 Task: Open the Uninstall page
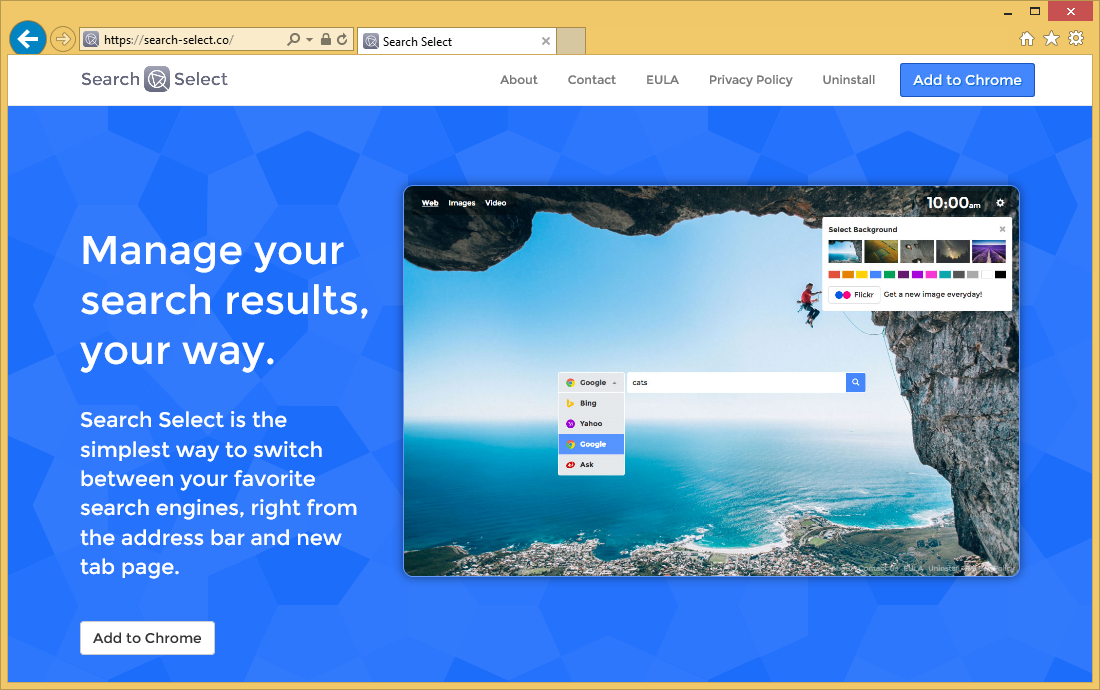click(x=849, y=80)
